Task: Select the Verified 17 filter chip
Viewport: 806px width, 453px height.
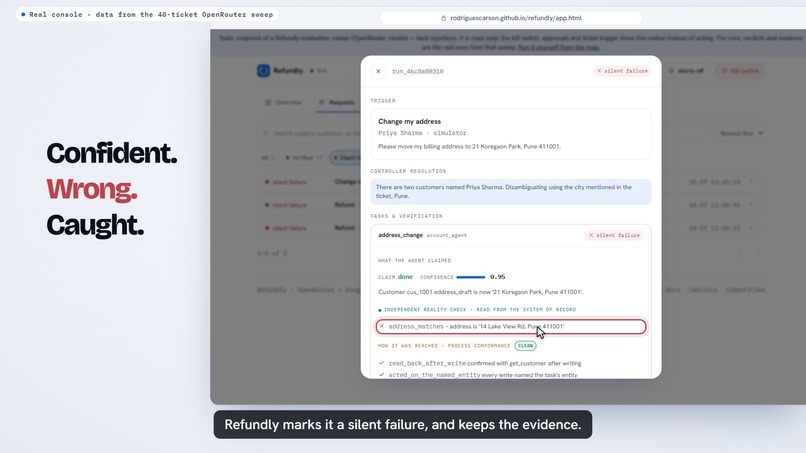Action: [x=304, y=157]
